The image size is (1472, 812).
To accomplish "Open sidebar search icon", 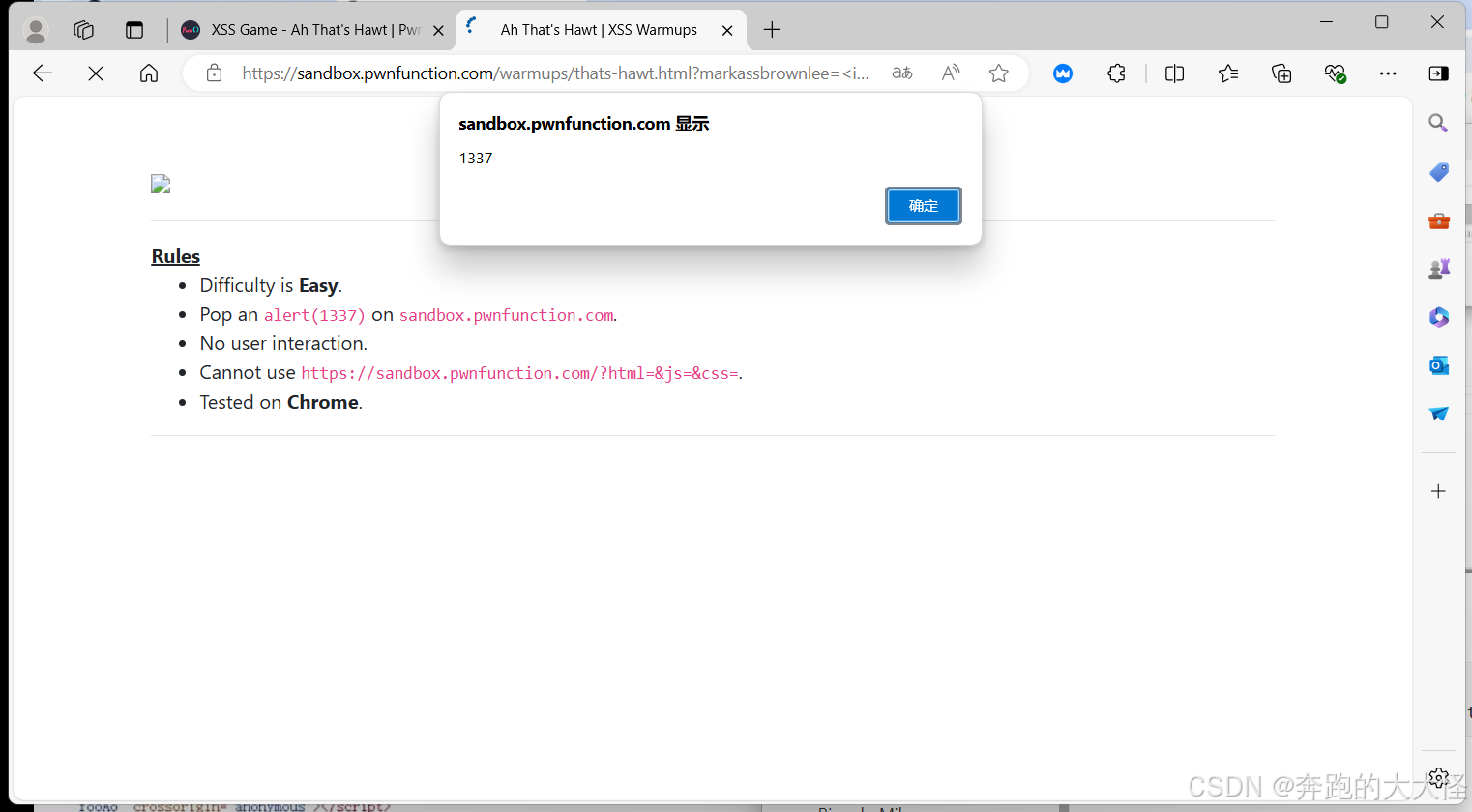I will (x=1438, y=123).
